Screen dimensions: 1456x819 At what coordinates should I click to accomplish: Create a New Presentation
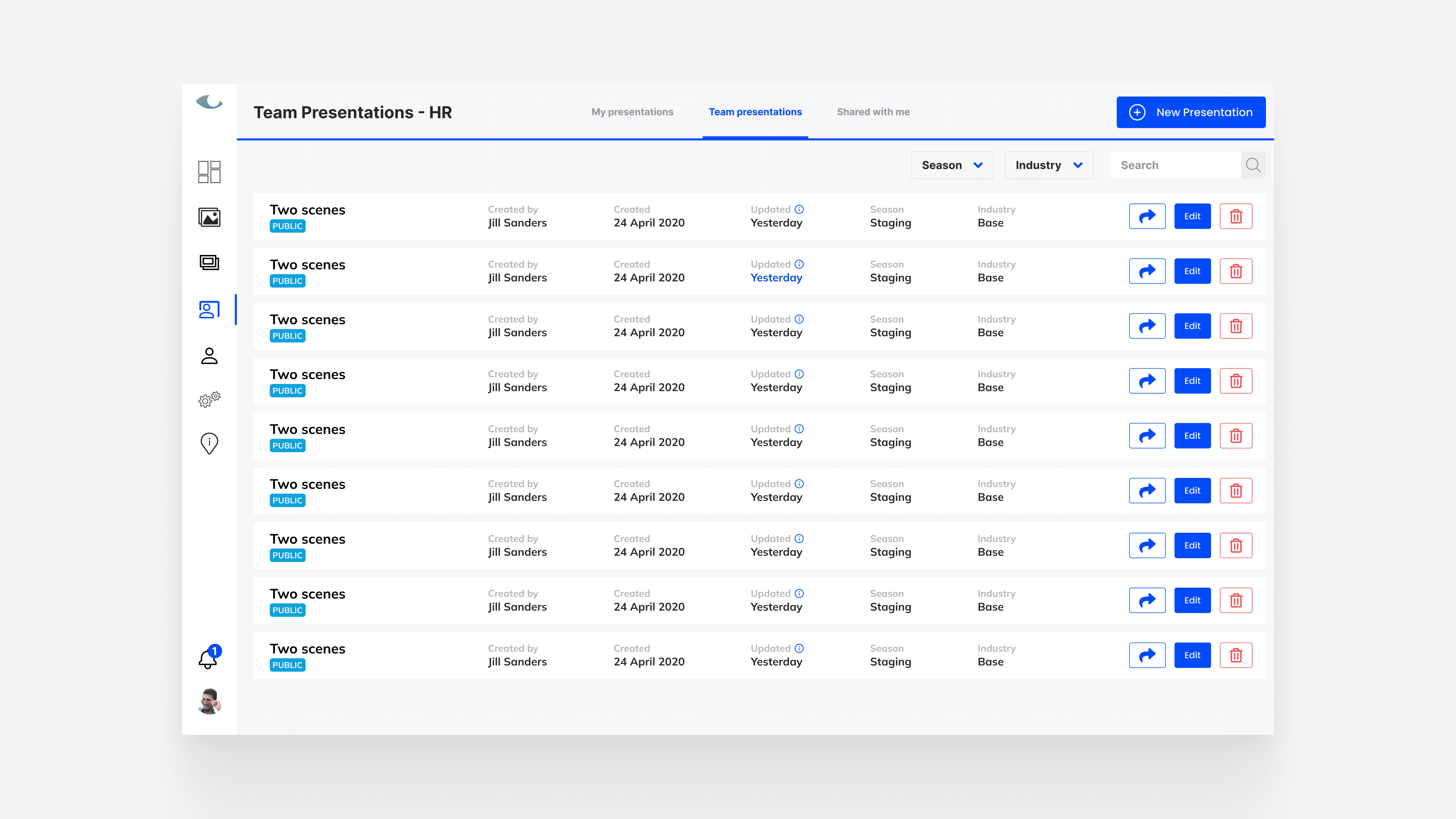point(1191,112)
